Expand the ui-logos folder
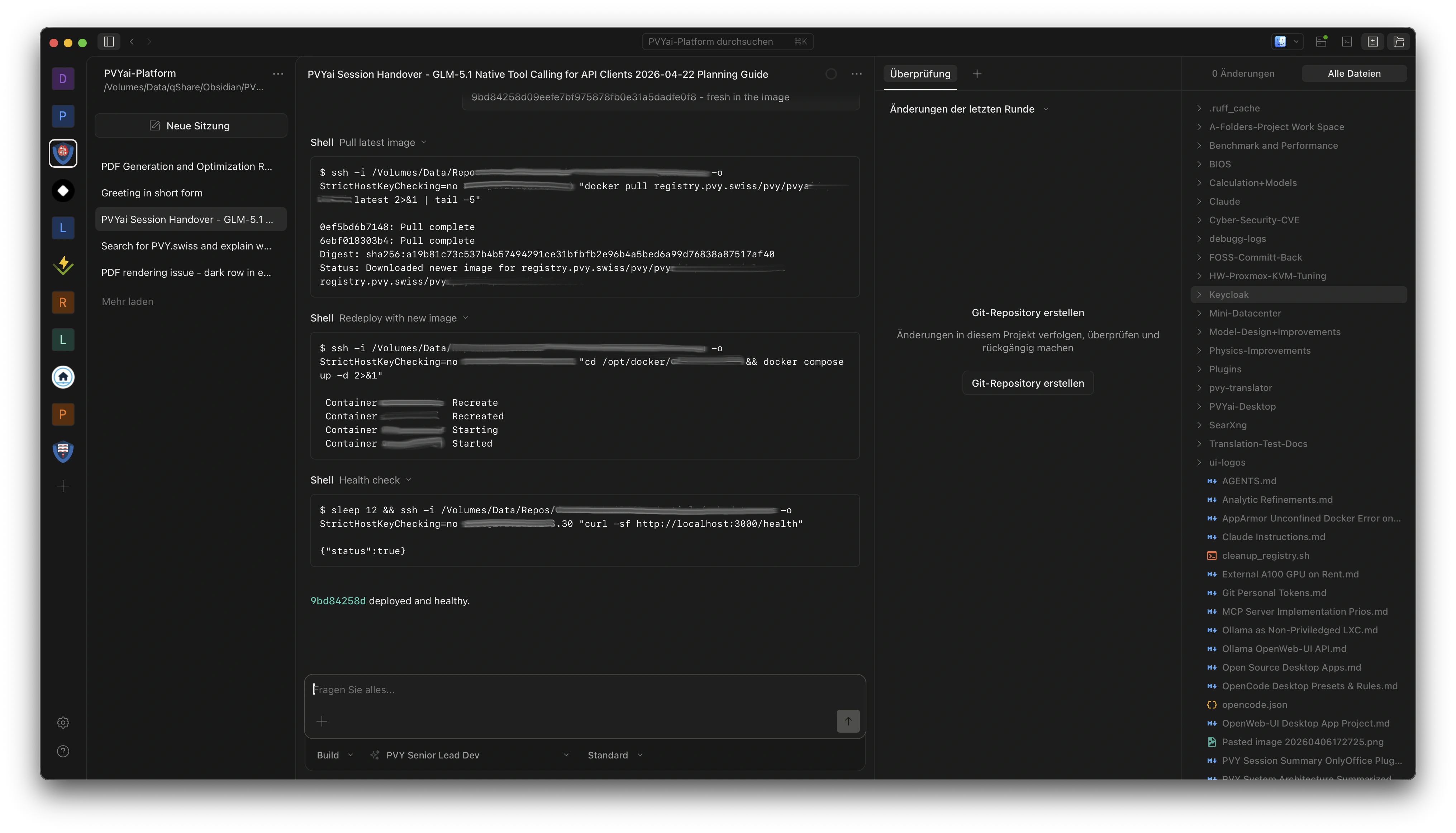1456x833 pixels. (x=1299, y=462)
